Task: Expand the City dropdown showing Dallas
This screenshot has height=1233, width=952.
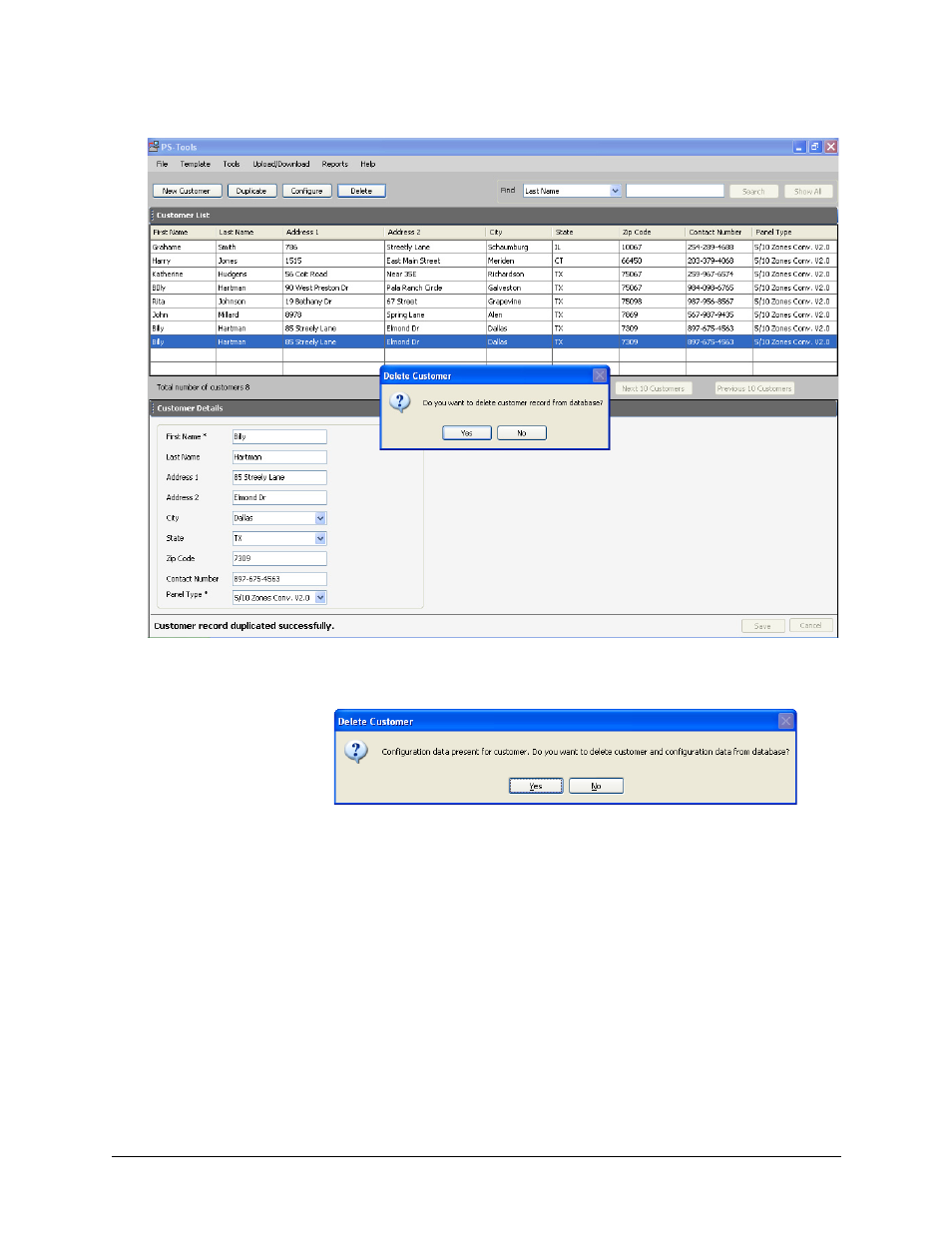Action: [x=320, y=518]
